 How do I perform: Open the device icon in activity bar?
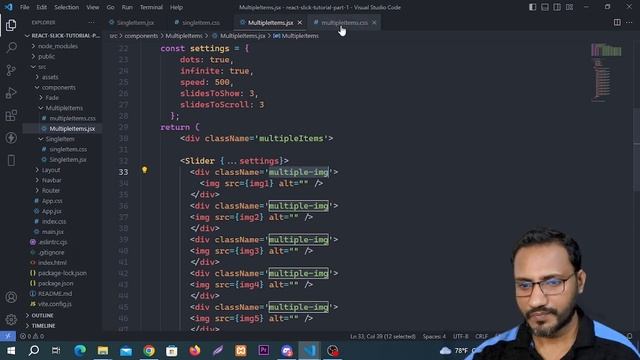tap(11, 160)
